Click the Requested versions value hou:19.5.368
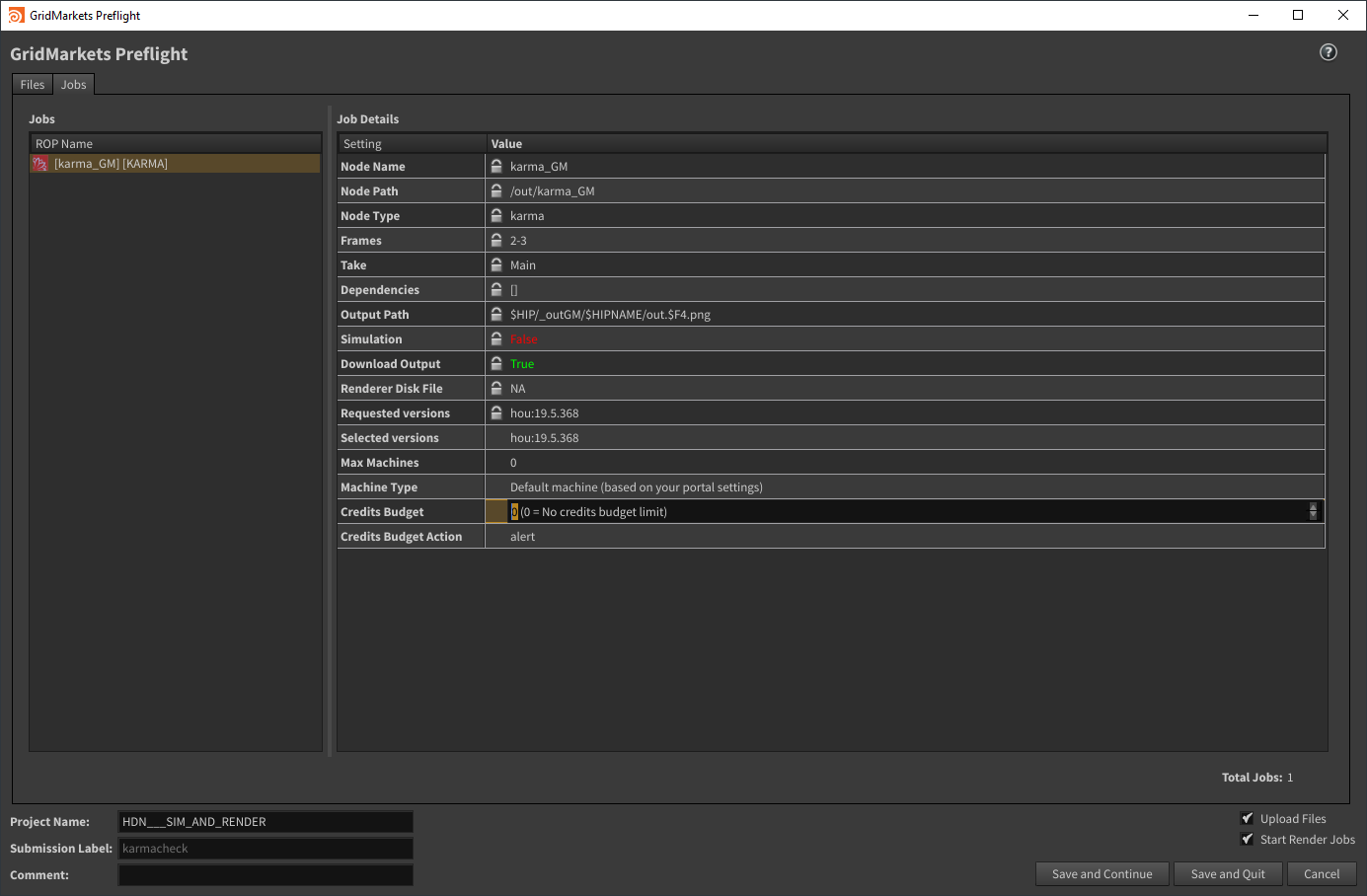Viewport: 1367px width, 896px height. pyautogui.click(x=544, y=413)
